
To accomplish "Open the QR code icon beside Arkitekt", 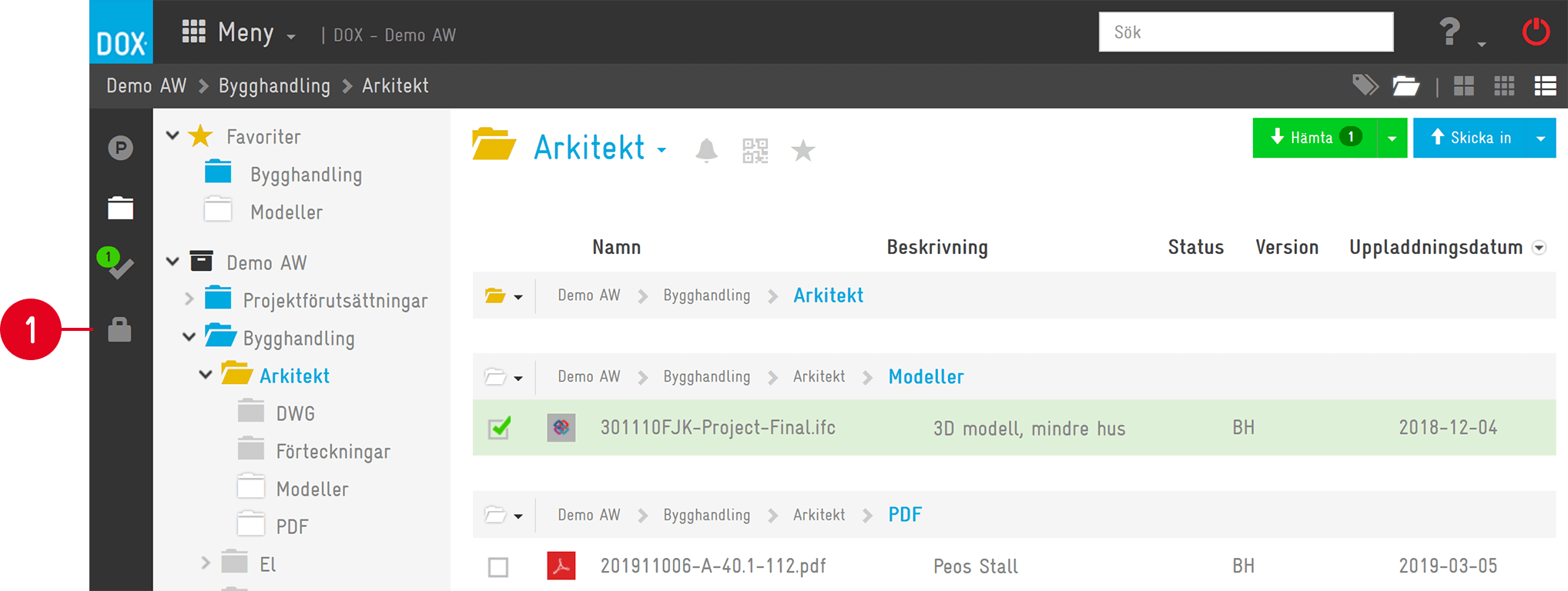I will (x=755, y=150).
